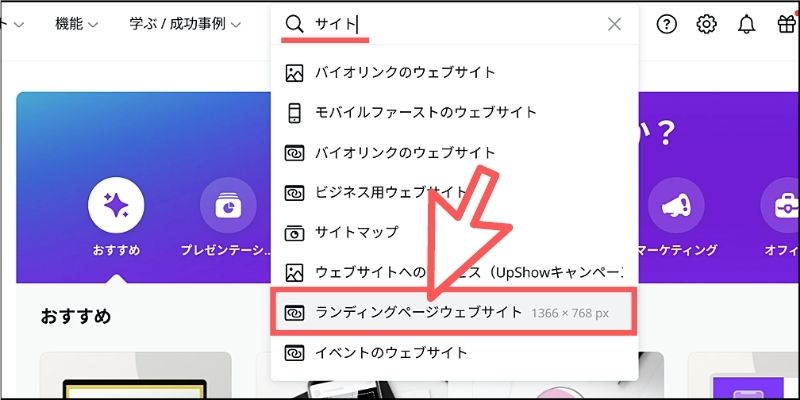The image size is (800, 400).
Task: Click the link icon beside ビジネス用ウェブサイト
Action: coord(294,192)
